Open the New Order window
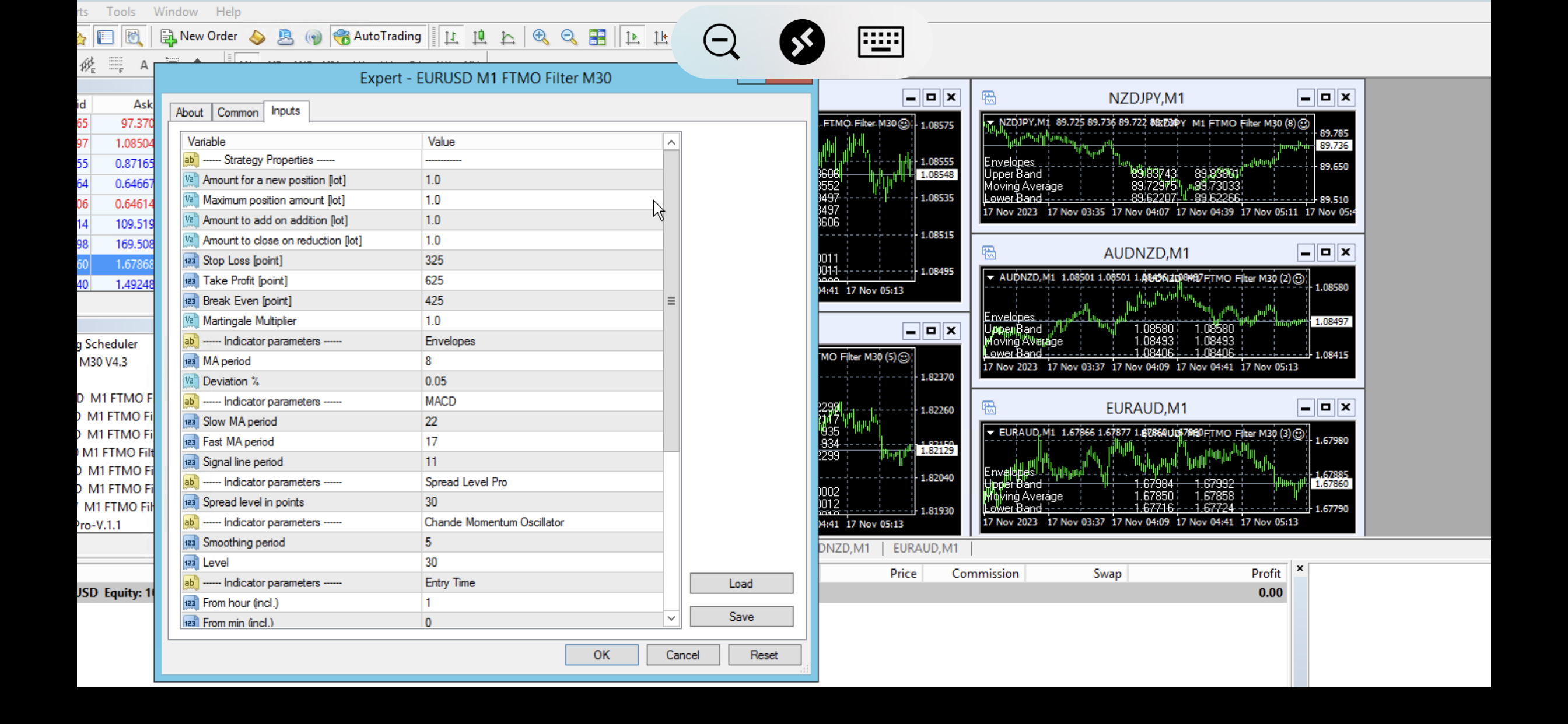The width and height of the screenshot is (1568, 724). [199, 37]
